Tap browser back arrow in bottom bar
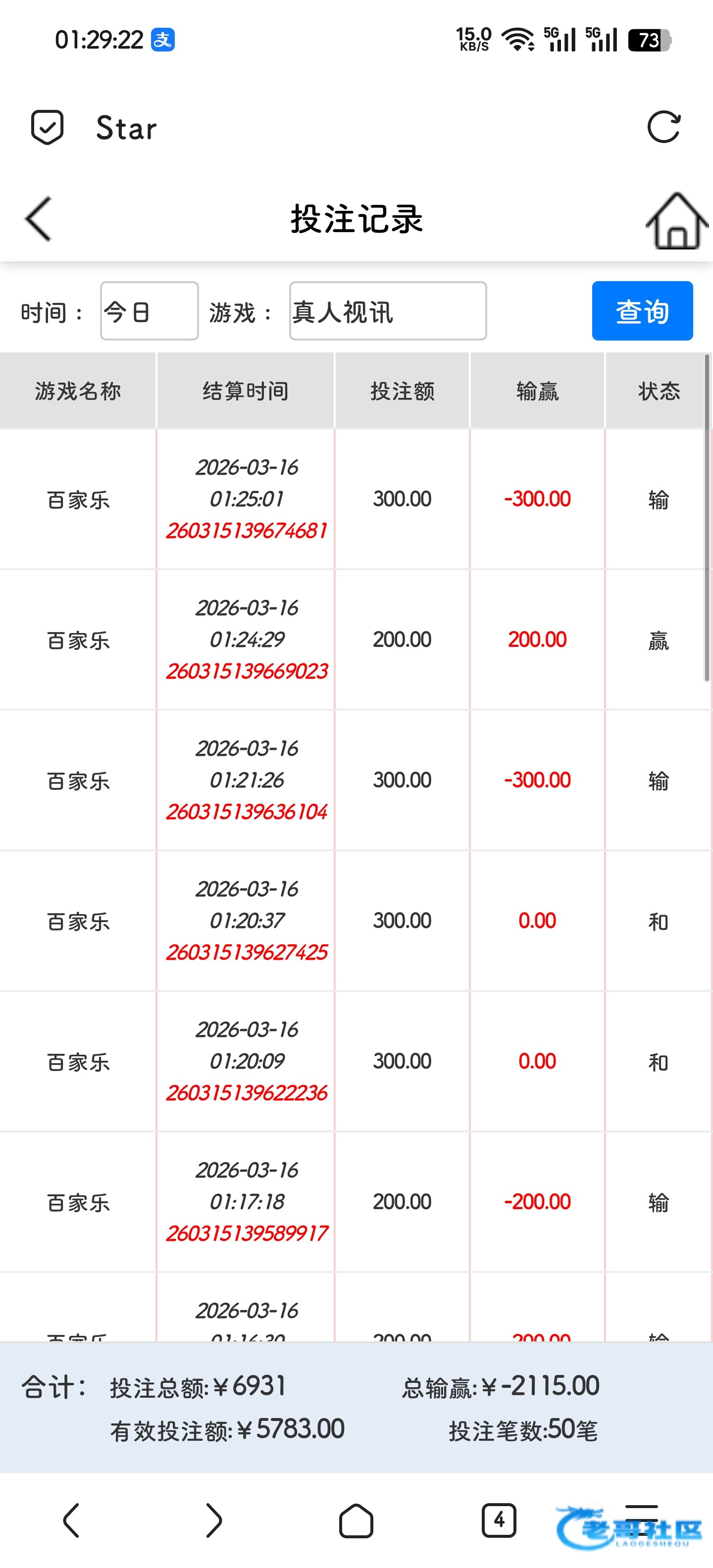The image size is (713, 1568). point(71,1520)
